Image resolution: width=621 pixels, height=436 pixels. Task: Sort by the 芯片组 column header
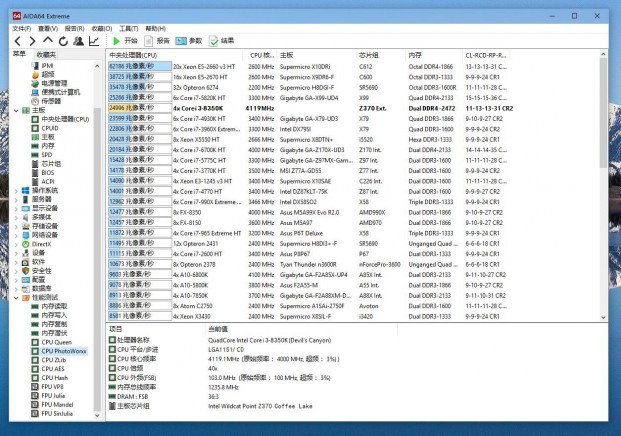tap(368, 55)
